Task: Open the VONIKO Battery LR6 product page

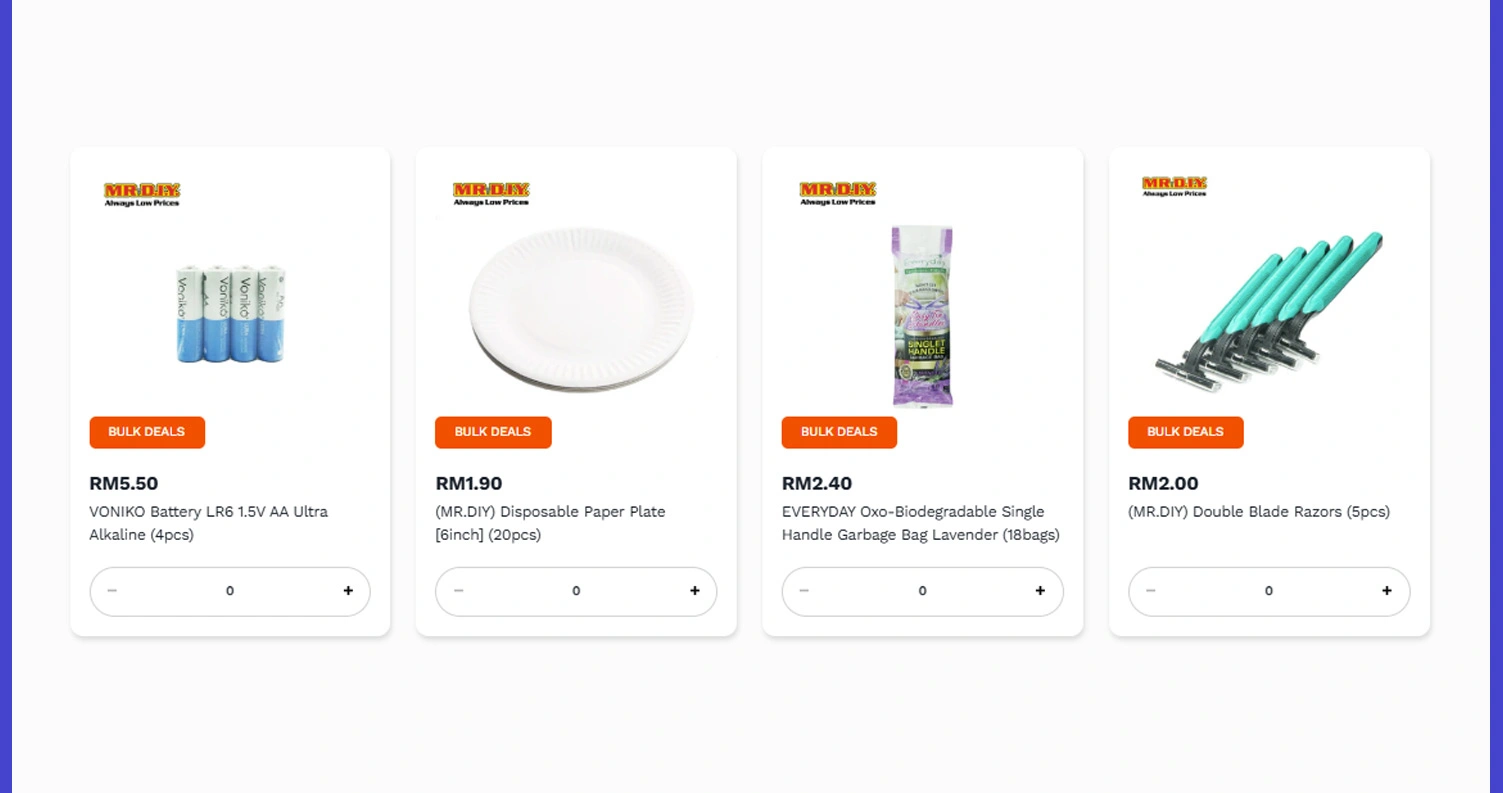Action: (209, 523)
